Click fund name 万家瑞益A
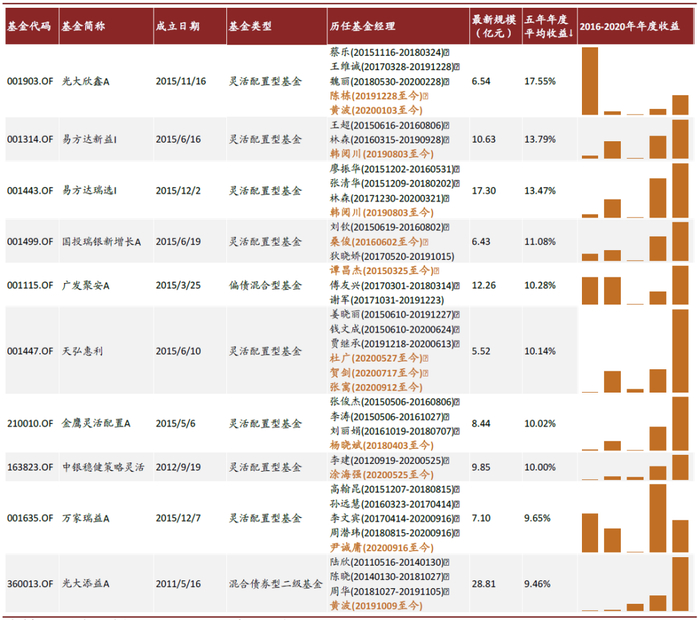The image size is (700, 620). tap(86, 518)
